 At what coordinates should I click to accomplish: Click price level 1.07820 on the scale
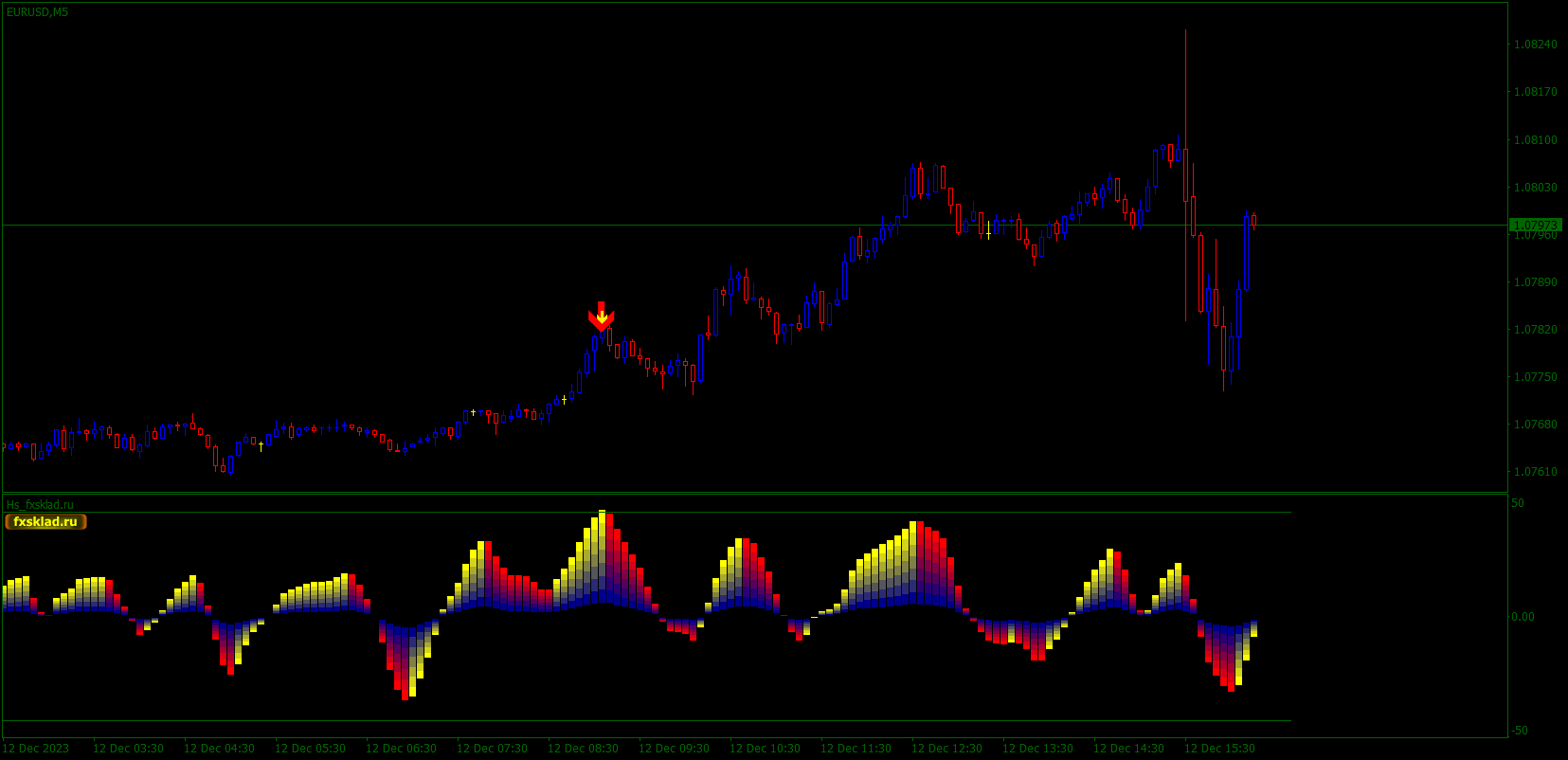click(x=1535, y=330)
